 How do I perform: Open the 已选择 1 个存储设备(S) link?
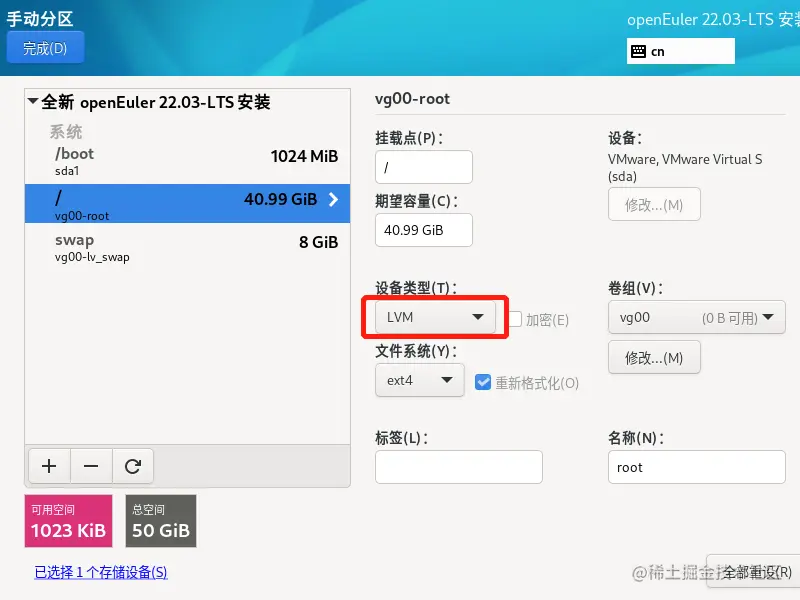pos(101,572)
